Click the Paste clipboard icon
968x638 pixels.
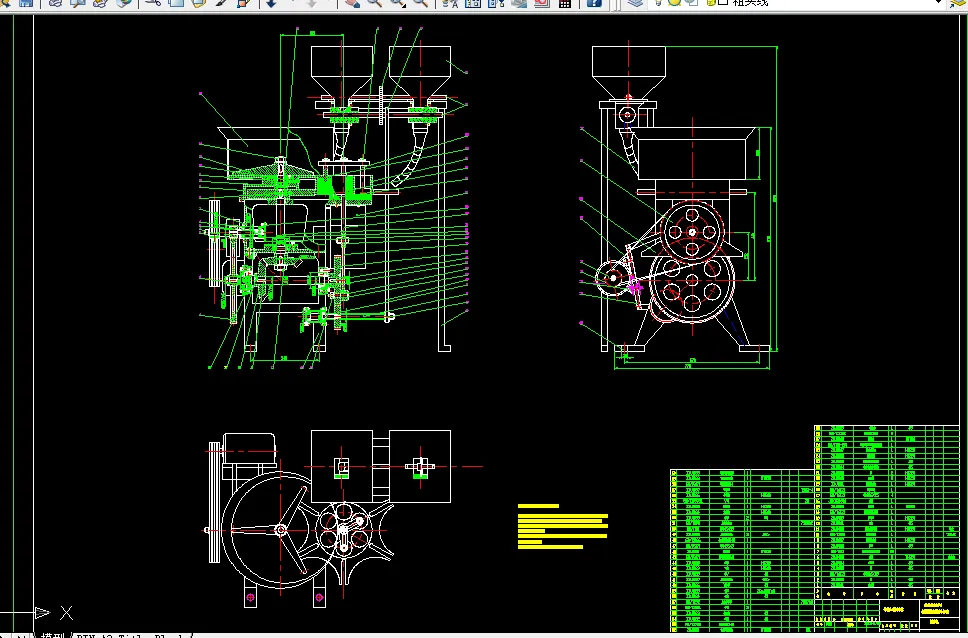coord(199,3)
